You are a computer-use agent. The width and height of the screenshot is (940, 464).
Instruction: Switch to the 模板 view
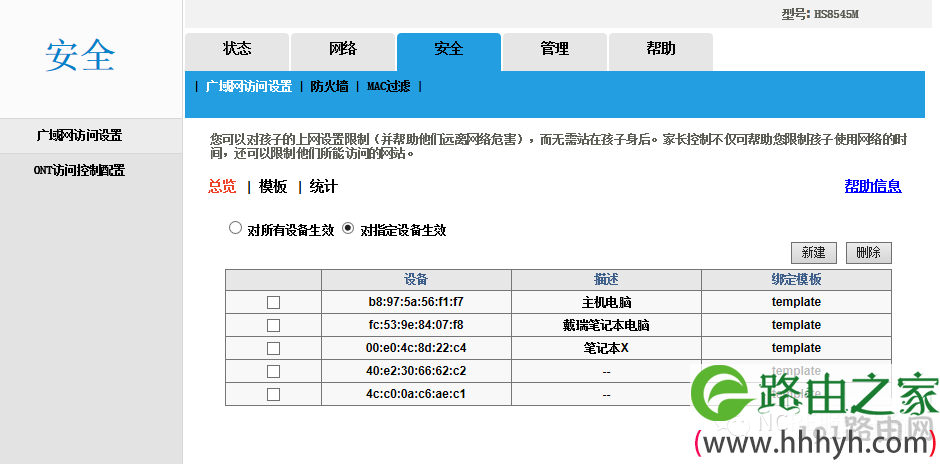pos(273,187)
